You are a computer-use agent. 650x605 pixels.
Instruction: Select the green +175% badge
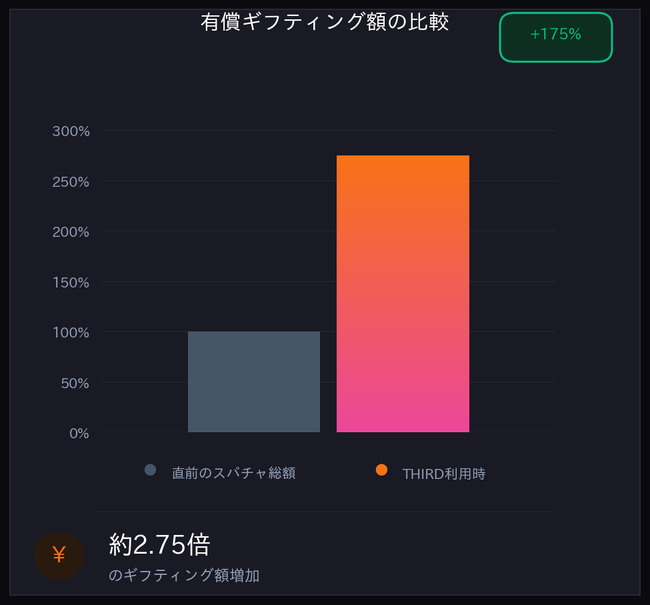(555, 35)
